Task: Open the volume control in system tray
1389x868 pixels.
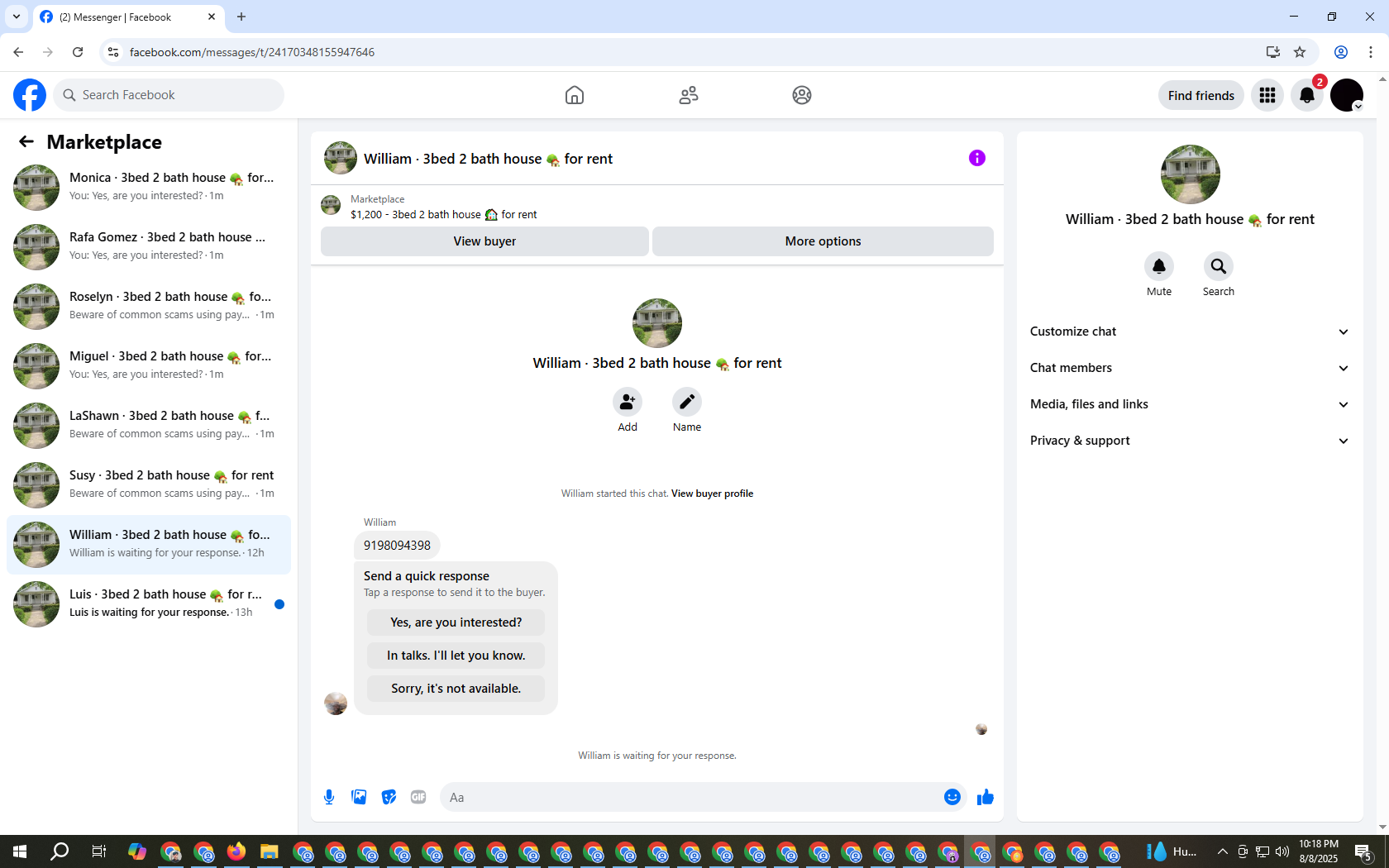Action: point(1282,851)
